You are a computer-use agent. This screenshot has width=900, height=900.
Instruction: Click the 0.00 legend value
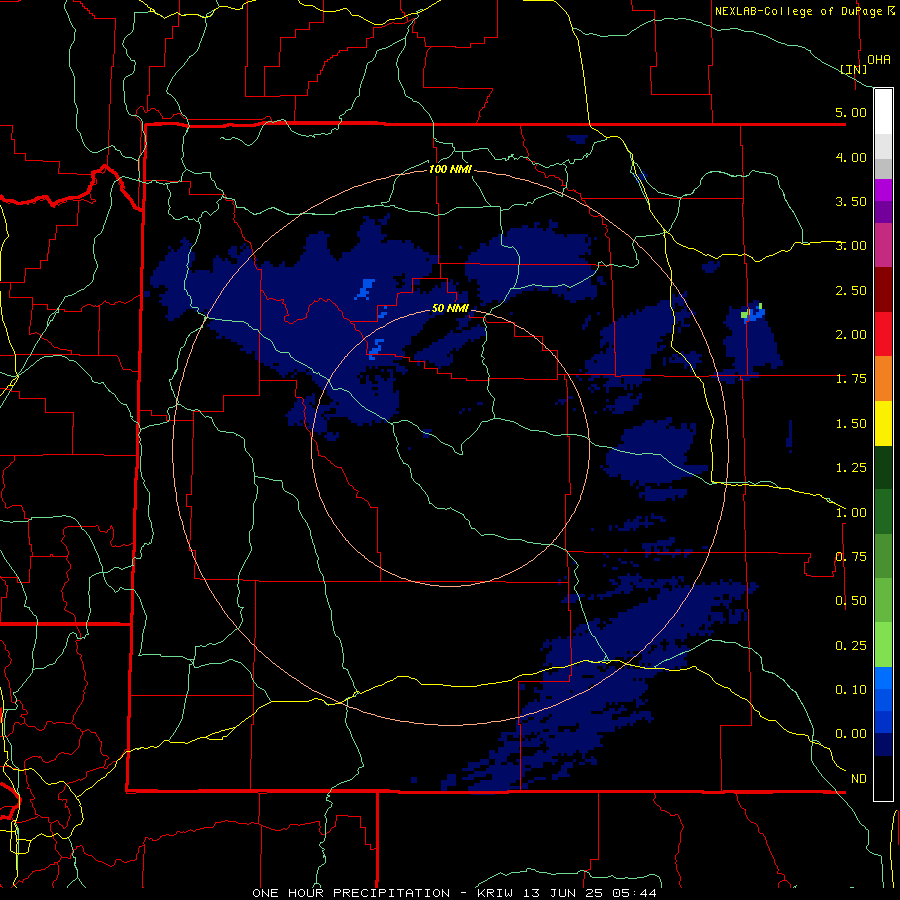point(851,734)
